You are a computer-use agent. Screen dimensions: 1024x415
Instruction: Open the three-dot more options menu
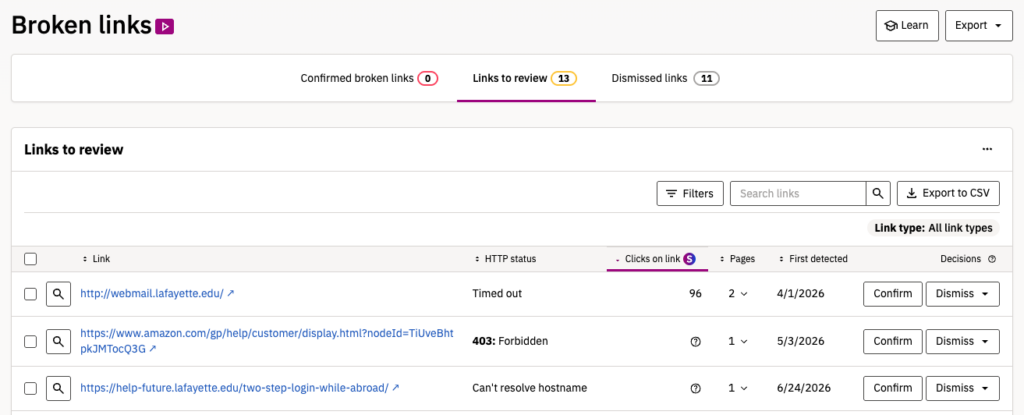point(987,150)
